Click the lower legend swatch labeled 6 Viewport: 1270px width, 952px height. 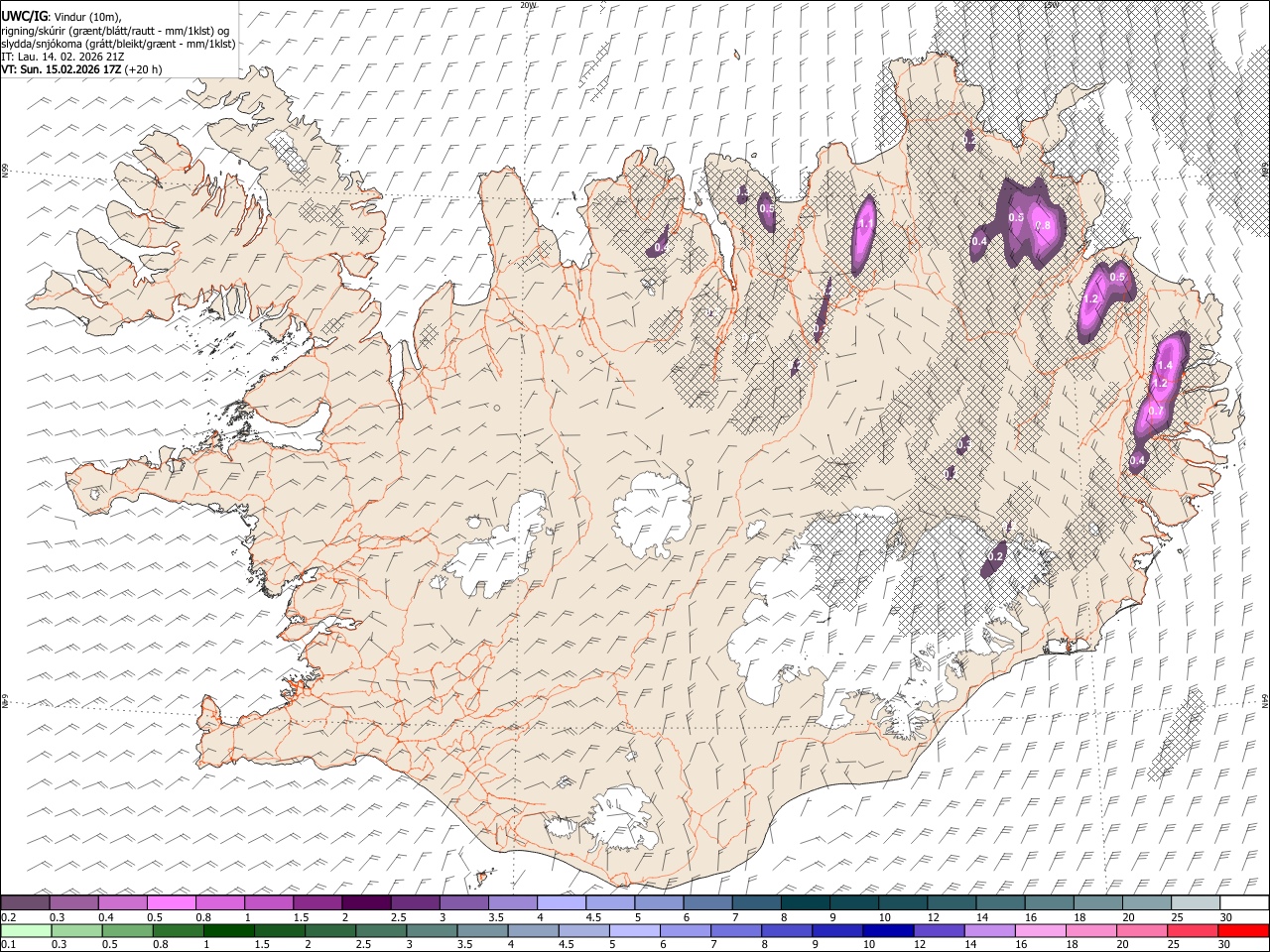[x=685, y=930]
